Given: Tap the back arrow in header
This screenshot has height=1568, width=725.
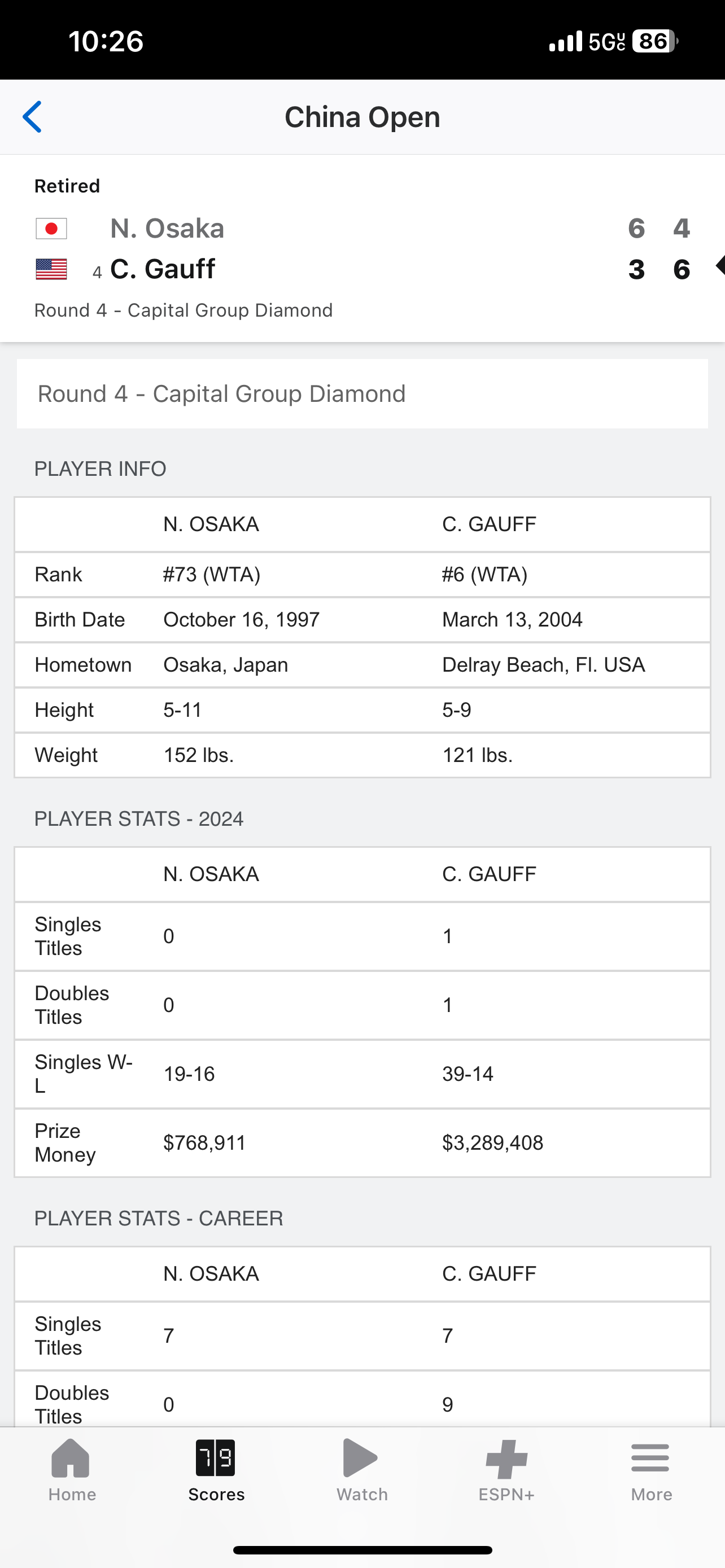Looking at the screenshot, I should pos(32,117).
